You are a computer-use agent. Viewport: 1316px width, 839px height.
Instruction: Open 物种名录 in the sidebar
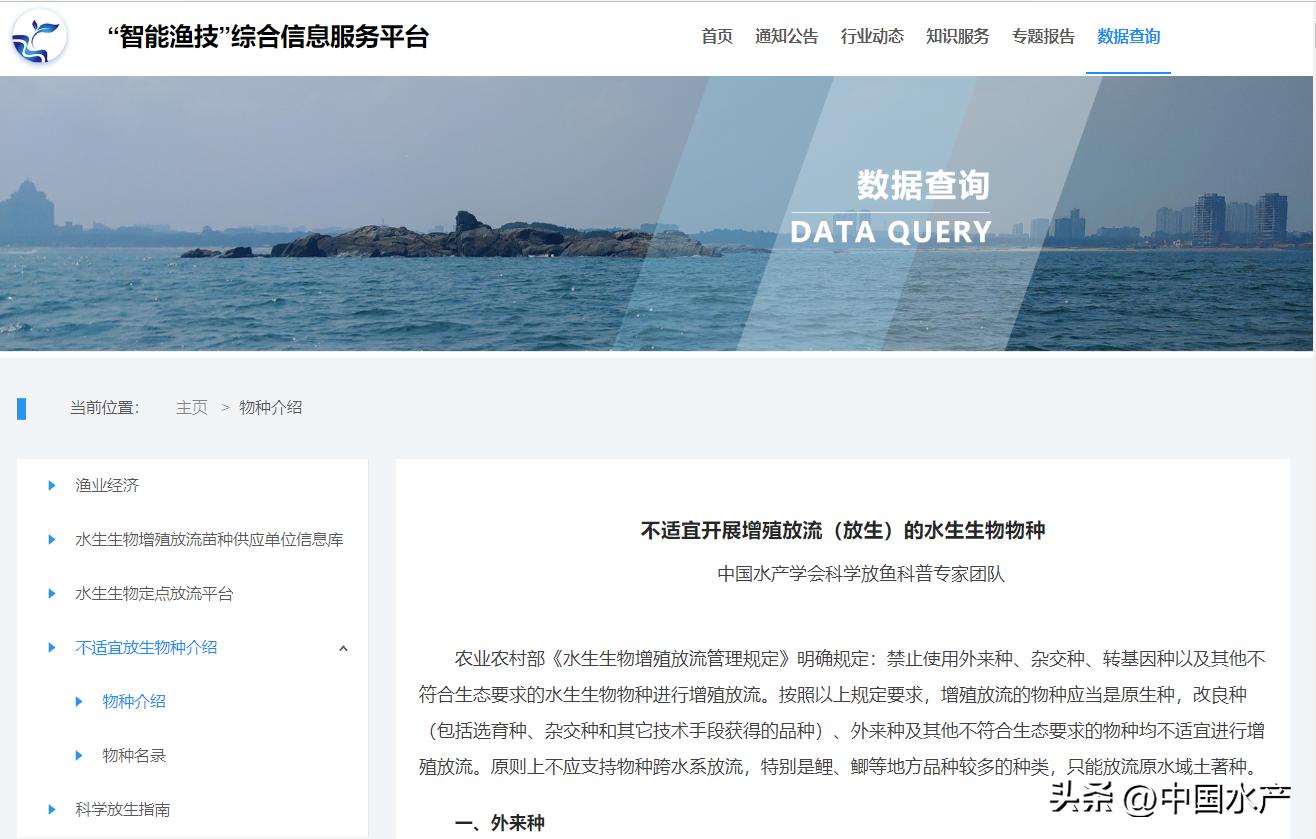[x=133, y=755]
